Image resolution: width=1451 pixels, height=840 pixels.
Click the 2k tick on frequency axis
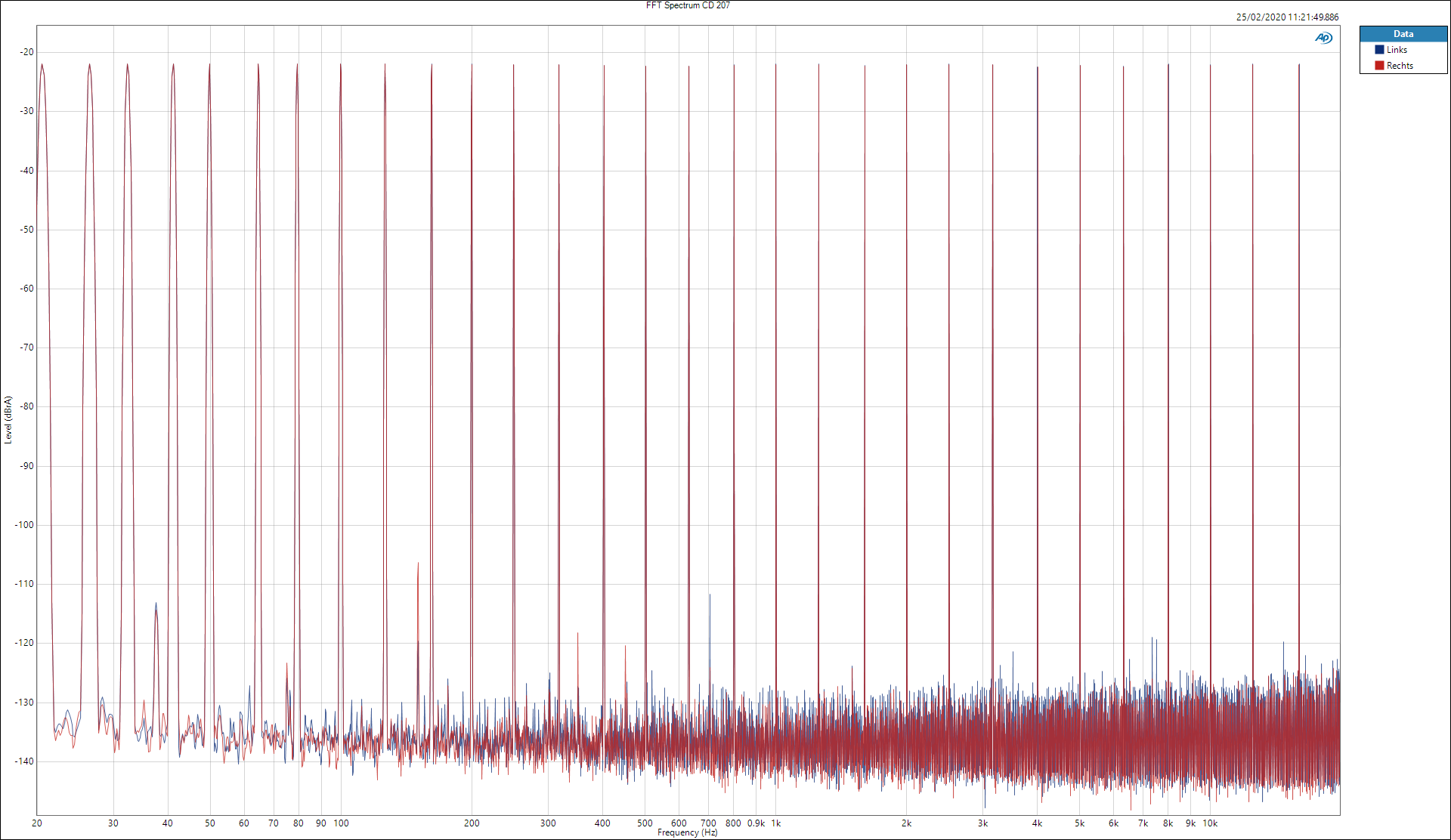[906, 823]
